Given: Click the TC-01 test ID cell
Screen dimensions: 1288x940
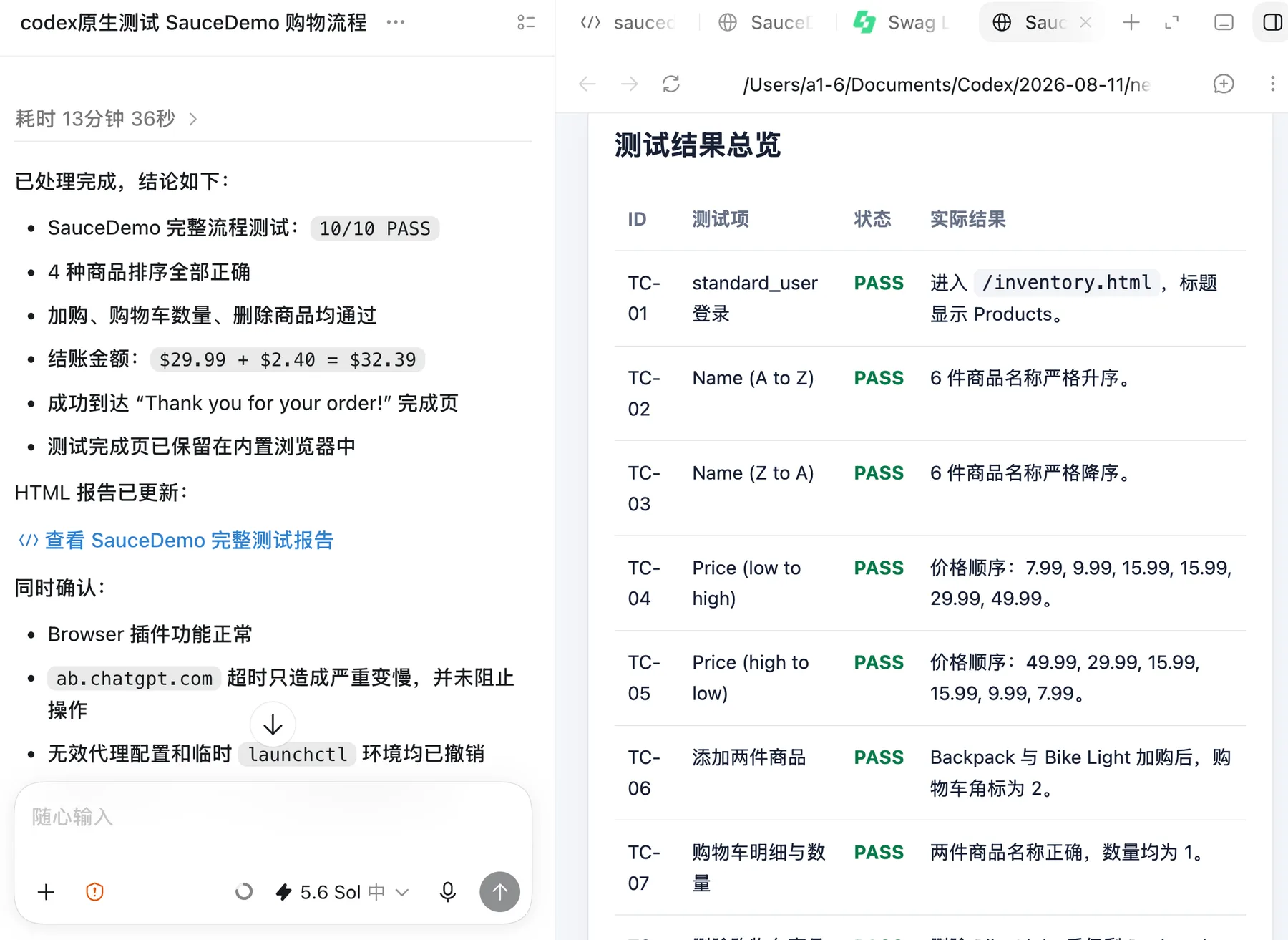Looking at the screenshot, I should (644, 299).
